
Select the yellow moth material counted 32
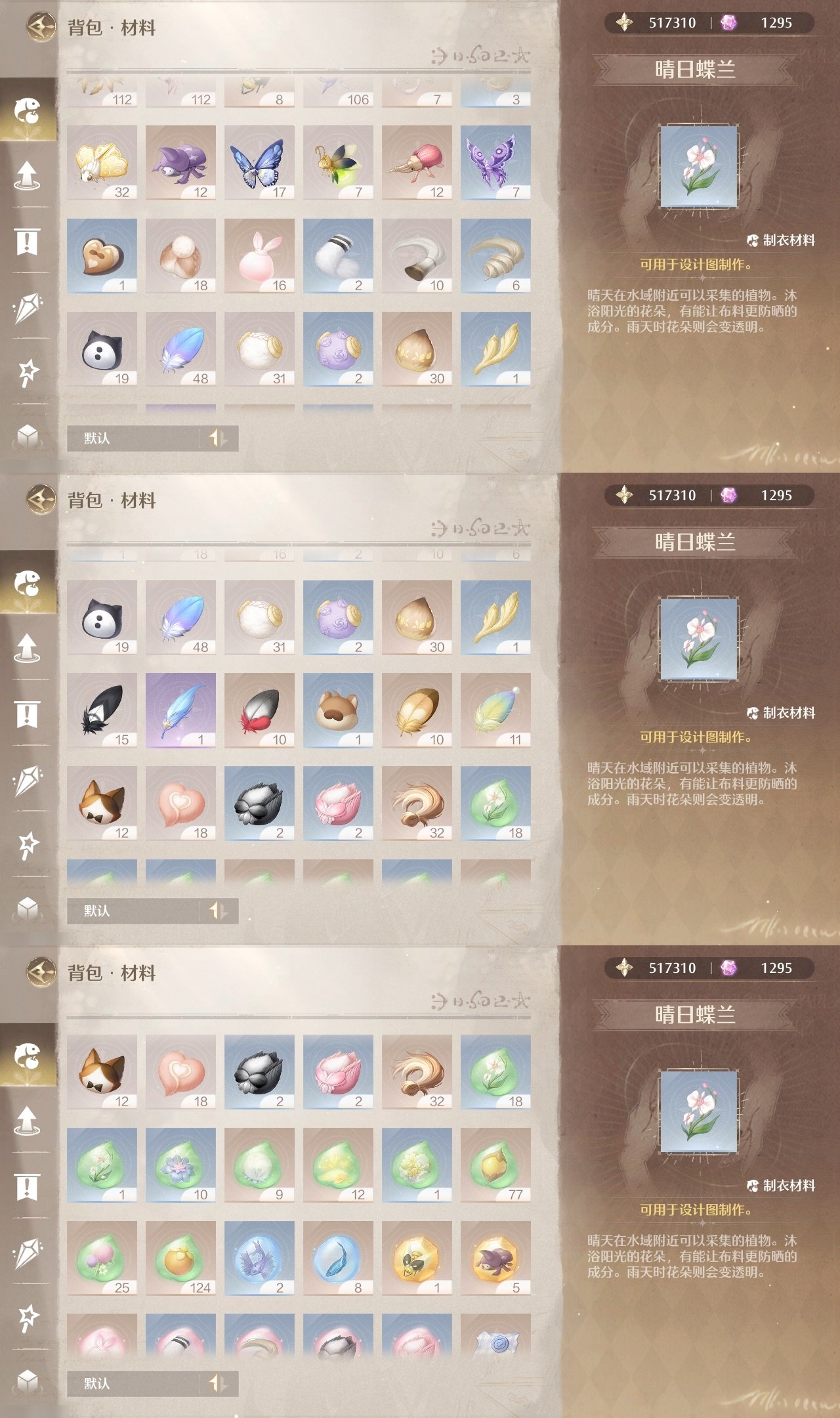click(x=102, y=163)
